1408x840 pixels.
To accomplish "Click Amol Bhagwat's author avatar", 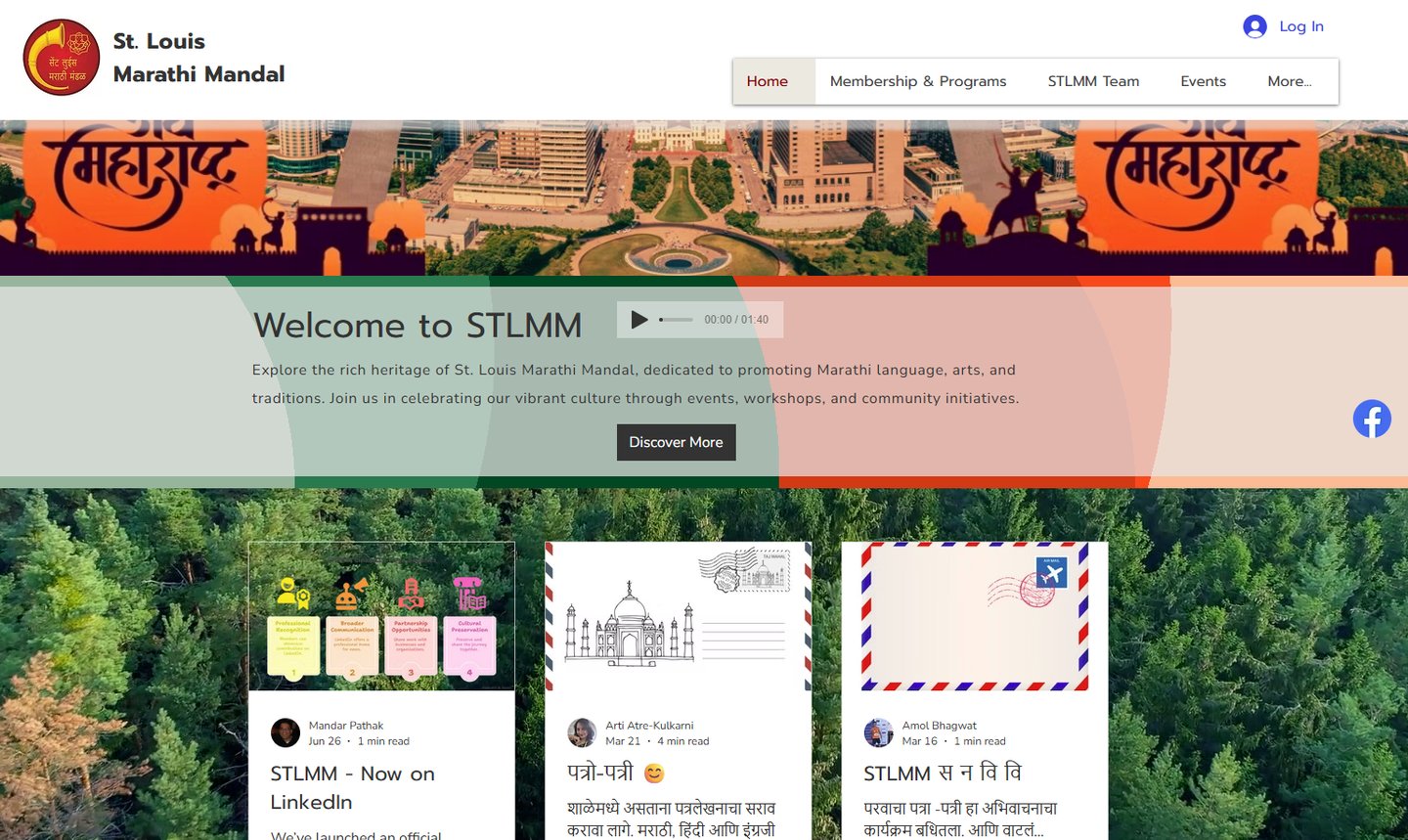I will click(x=878, y=732).
